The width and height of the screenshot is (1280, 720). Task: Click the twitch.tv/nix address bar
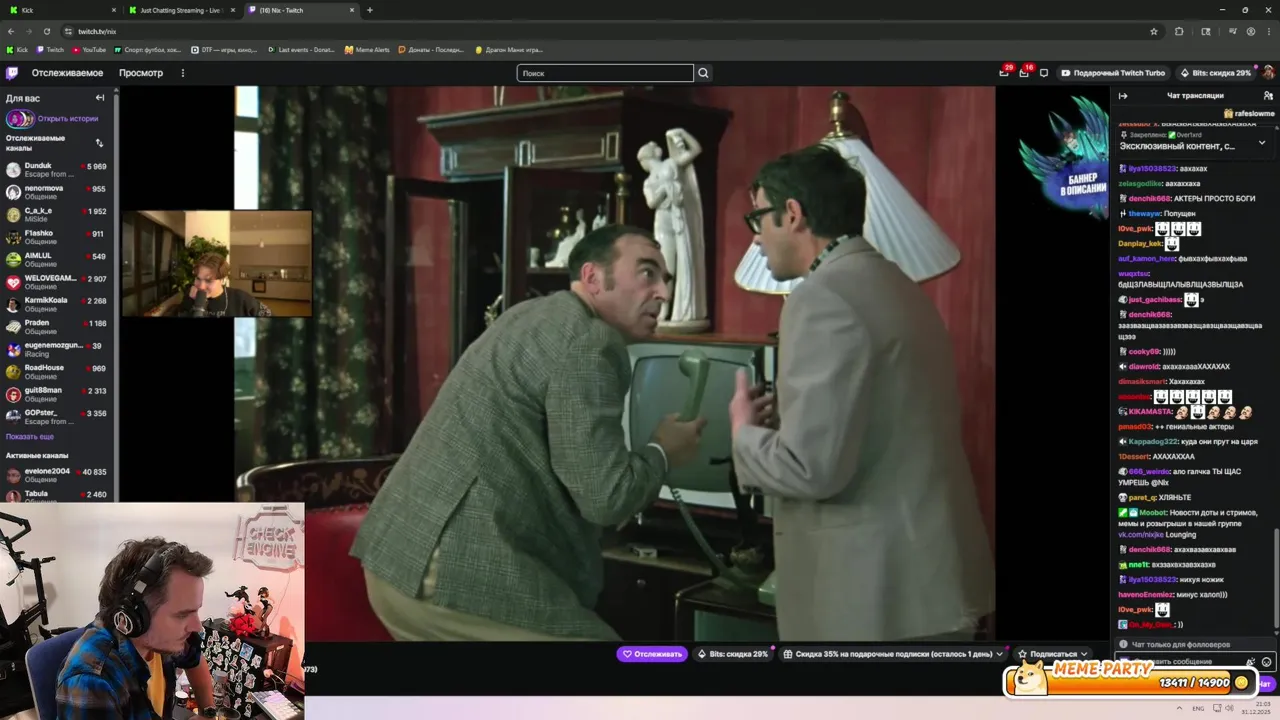click(x=608, y=31)
